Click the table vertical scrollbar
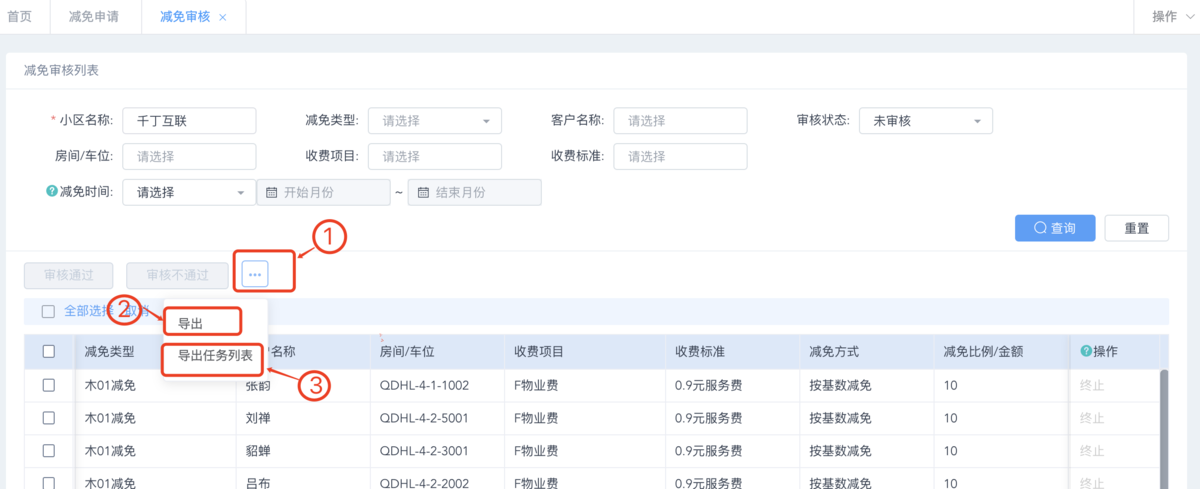Image resolution: width=1200 pixels, height=489 pixels. coord(1163,428)
